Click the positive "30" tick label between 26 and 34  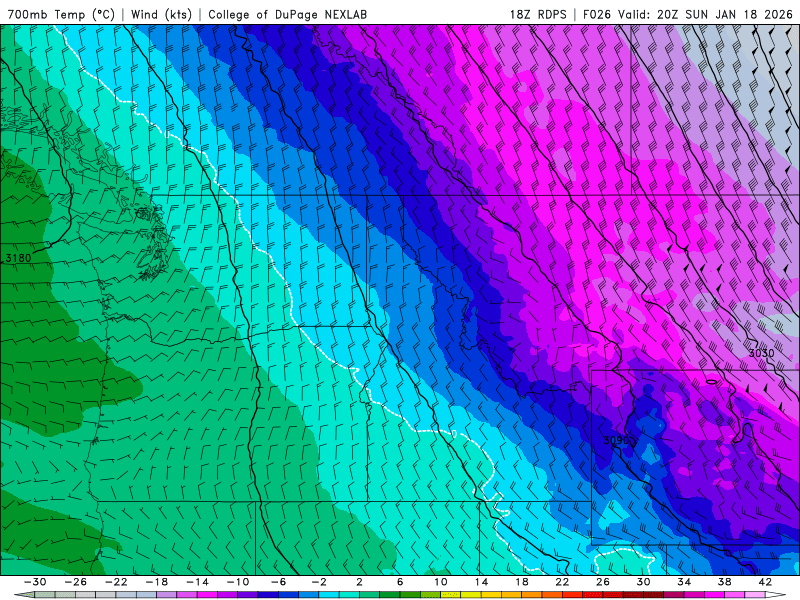click(x=643, y=582)
